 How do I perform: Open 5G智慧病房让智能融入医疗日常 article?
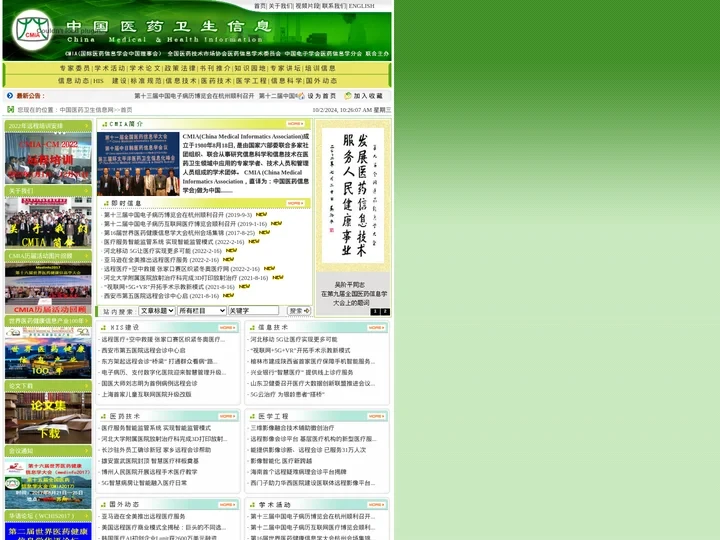point(144,483)
